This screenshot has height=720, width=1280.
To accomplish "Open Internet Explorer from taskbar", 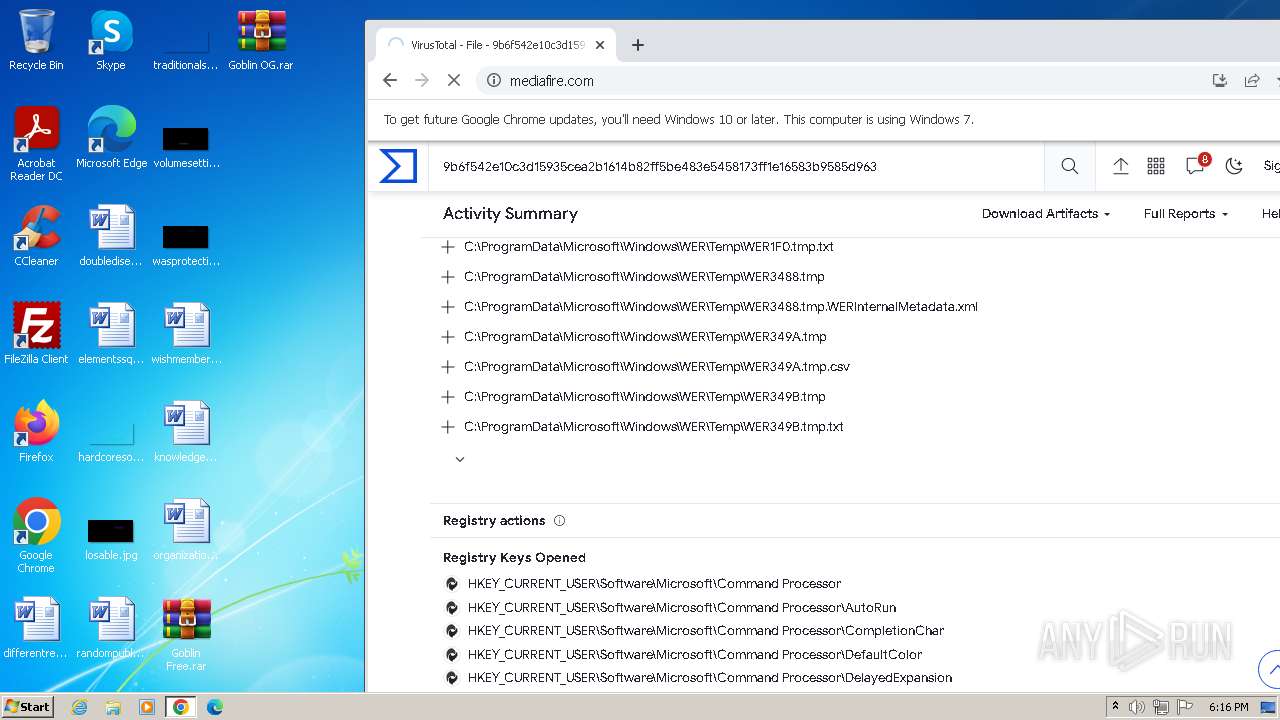I will (x=80, y=707).
